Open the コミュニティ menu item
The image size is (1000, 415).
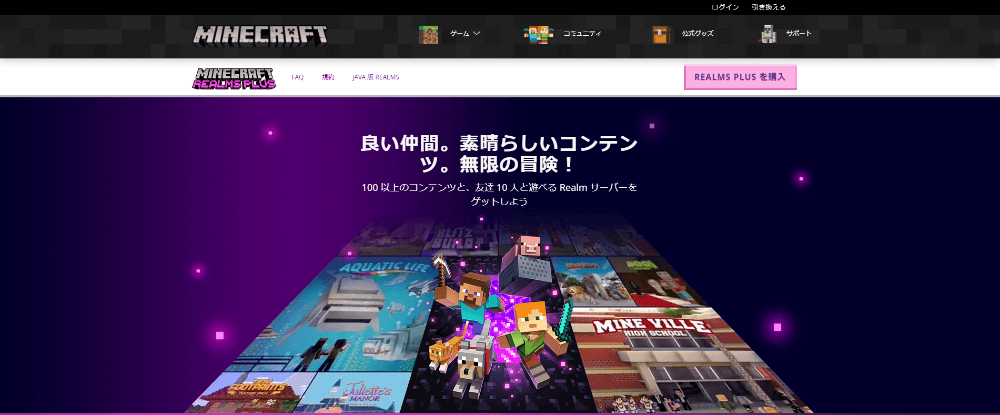[582, 34]
